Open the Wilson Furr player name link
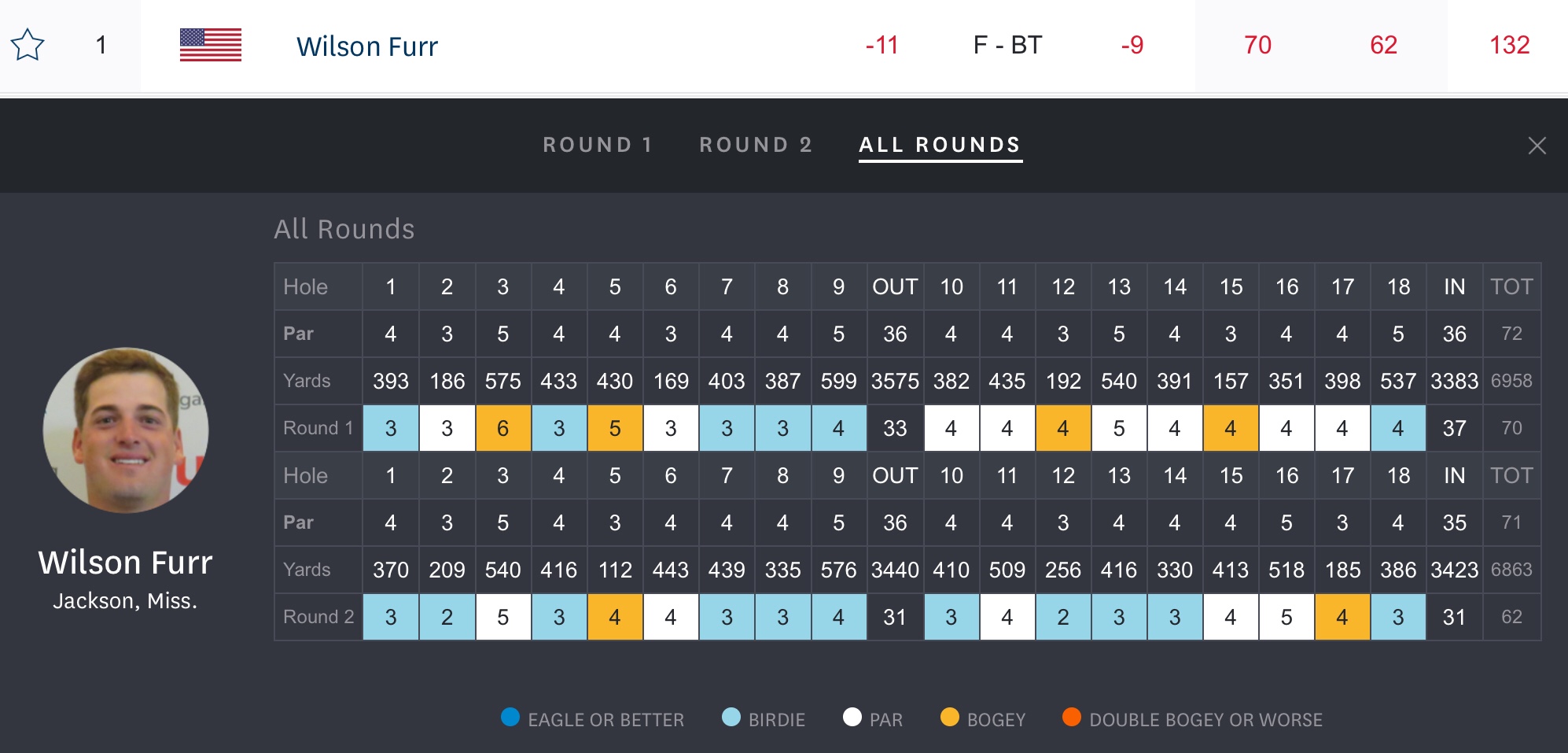This screenshot has width=1568, height=753. click(x=366, y=46)
